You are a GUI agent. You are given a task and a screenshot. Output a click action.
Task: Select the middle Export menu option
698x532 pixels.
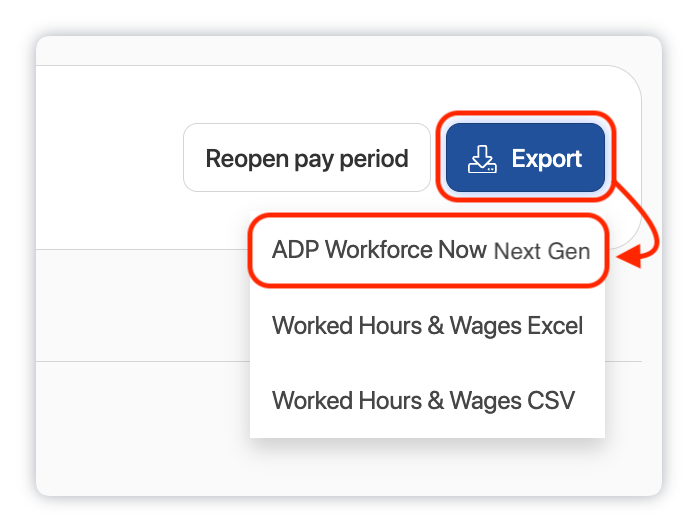tap(427, 326)
